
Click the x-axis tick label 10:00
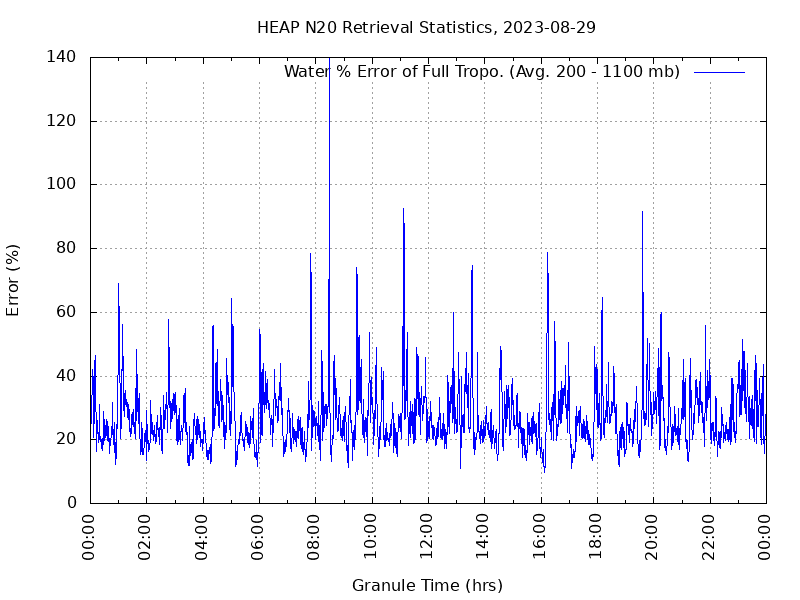(x=370, y=537)
